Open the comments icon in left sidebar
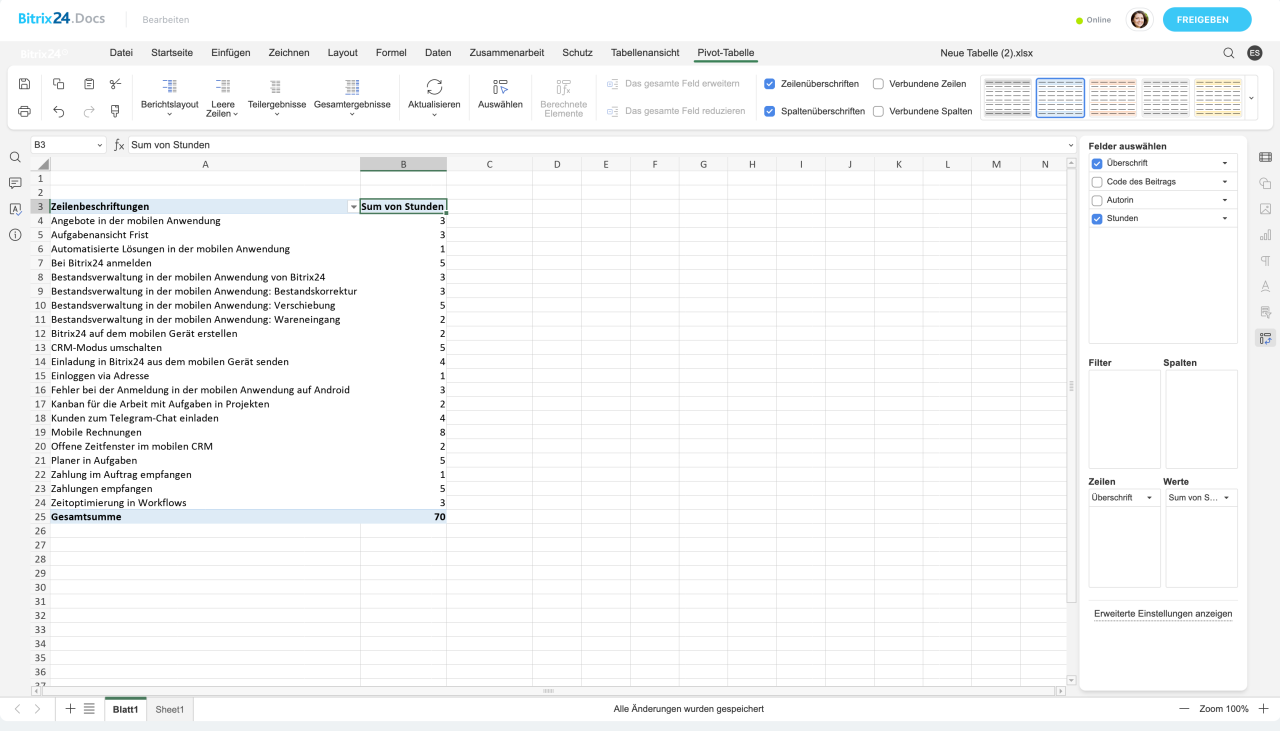 15,183
